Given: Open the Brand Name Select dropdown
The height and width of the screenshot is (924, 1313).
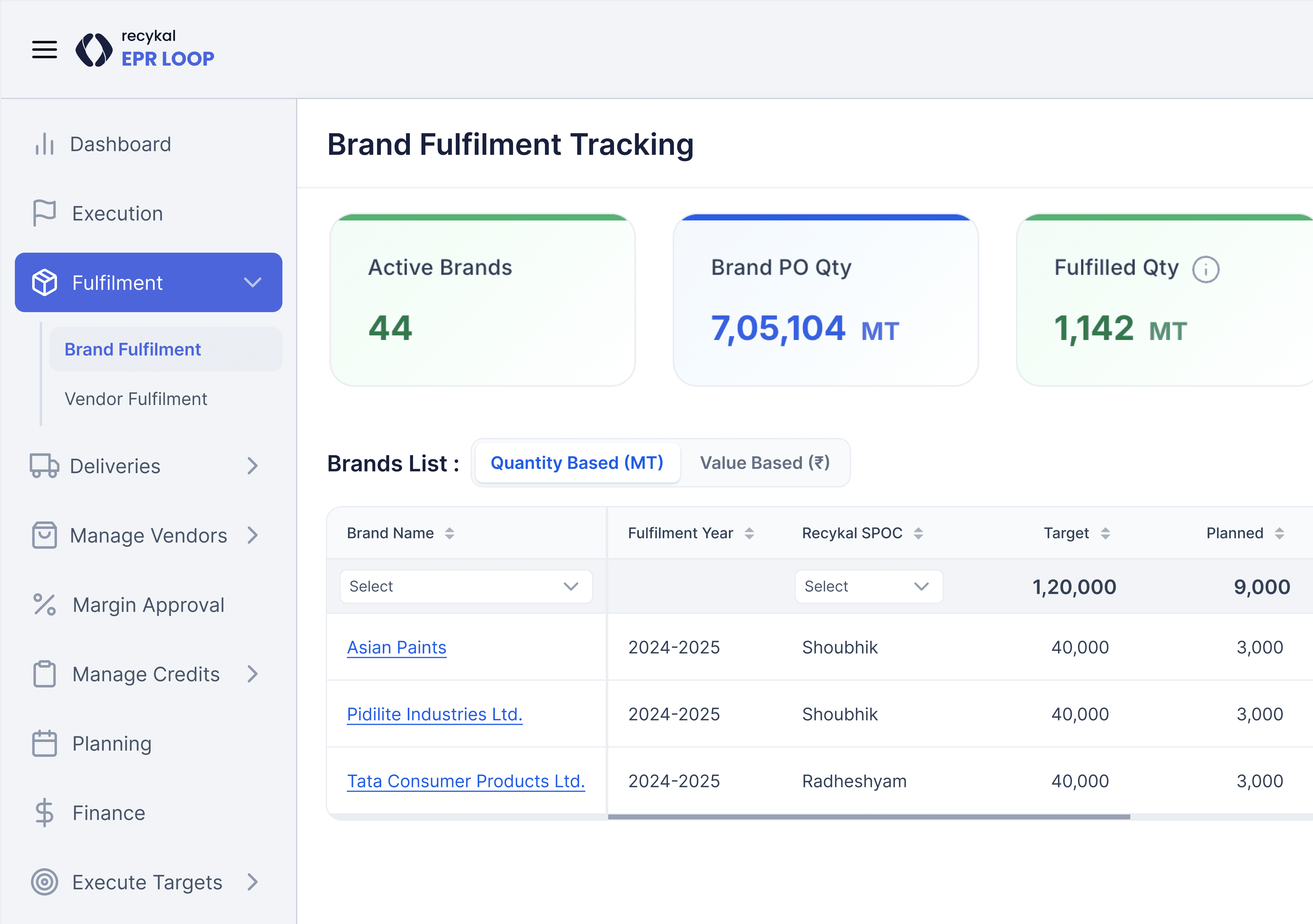Looking at the screenshot, I should pyautogui.click(x=465, y=587).
